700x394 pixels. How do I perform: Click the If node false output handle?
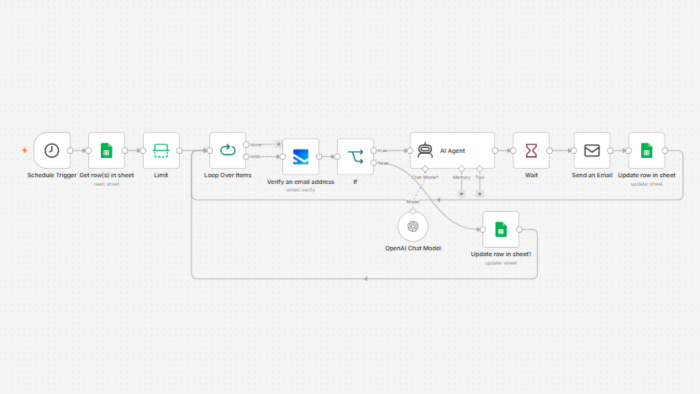click(374, 163)
